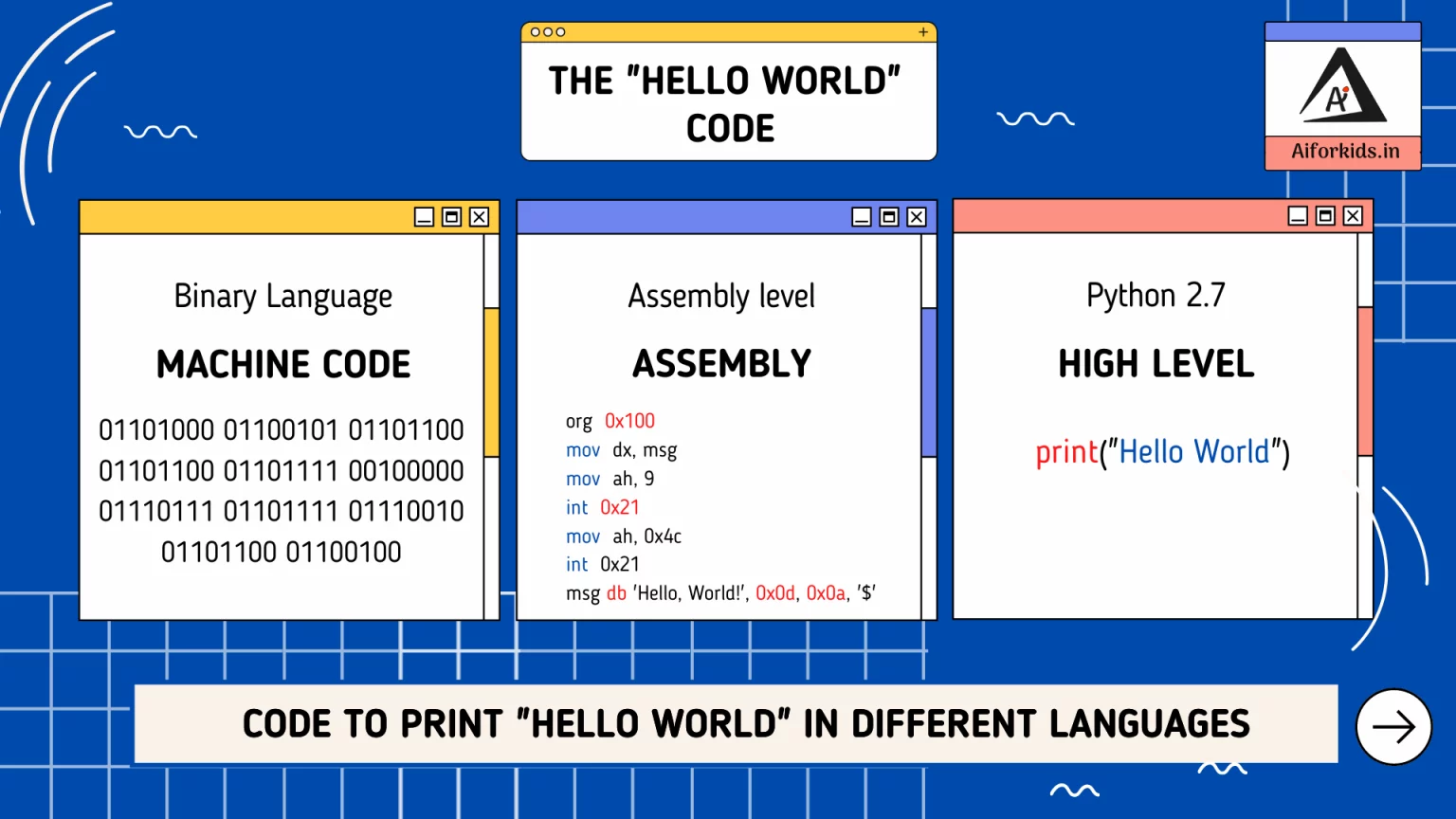Click salmon scrollbar thumb in Python window
1456x819 pixels.
pos(1365,381)
